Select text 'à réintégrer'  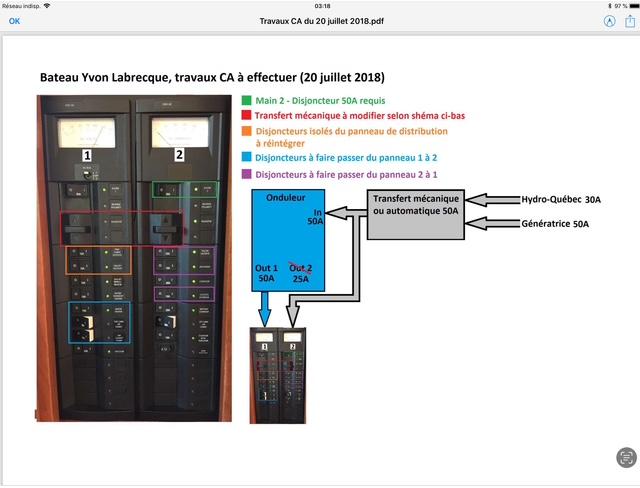280,144
